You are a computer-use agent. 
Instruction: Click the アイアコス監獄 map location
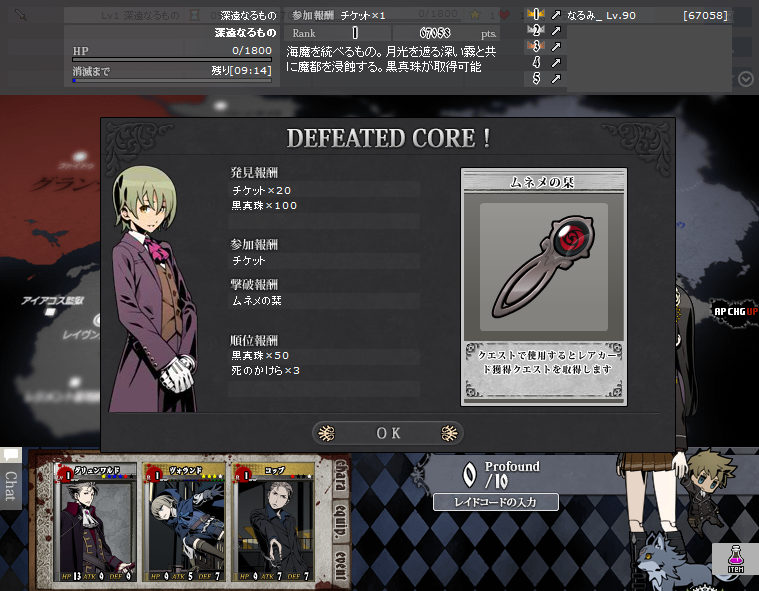coord(52,301)
